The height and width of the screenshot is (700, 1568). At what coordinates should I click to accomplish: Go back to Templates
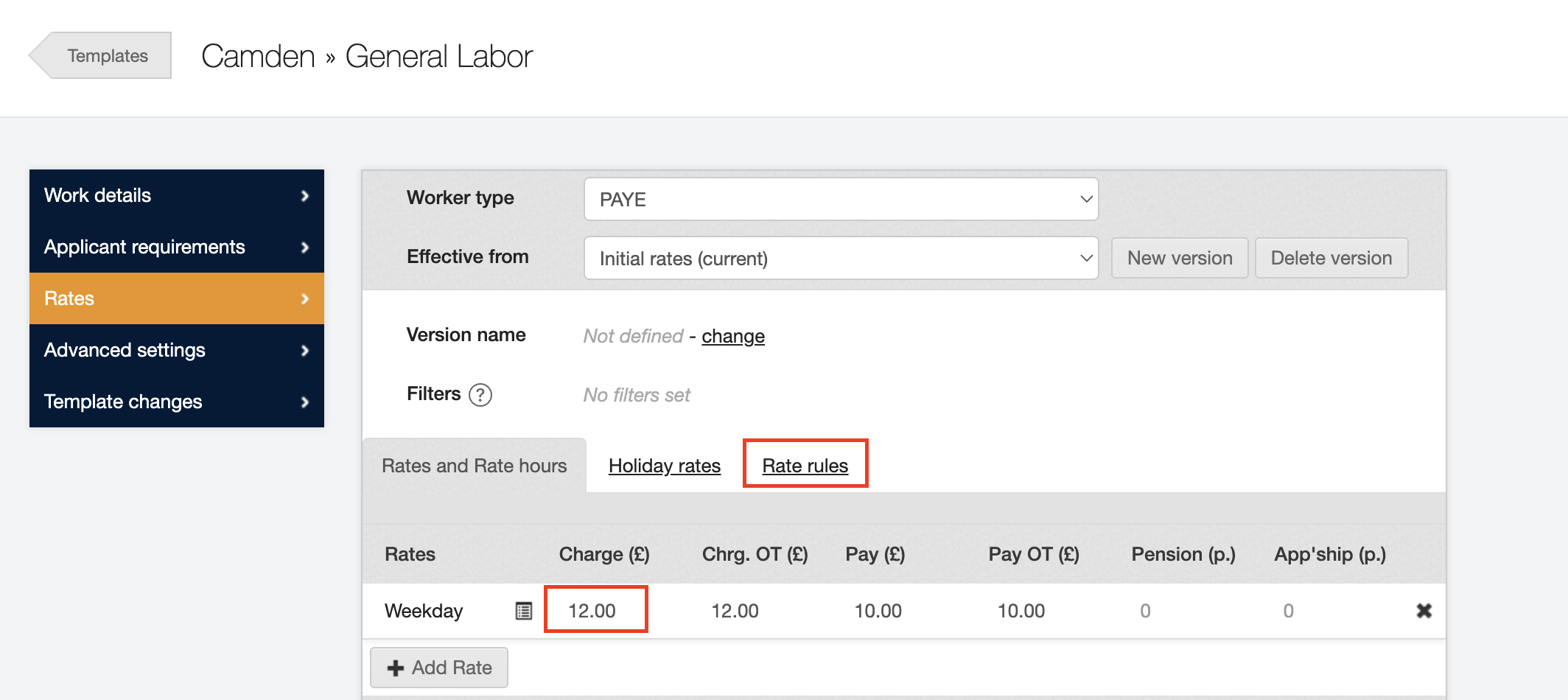coord(103,56)
